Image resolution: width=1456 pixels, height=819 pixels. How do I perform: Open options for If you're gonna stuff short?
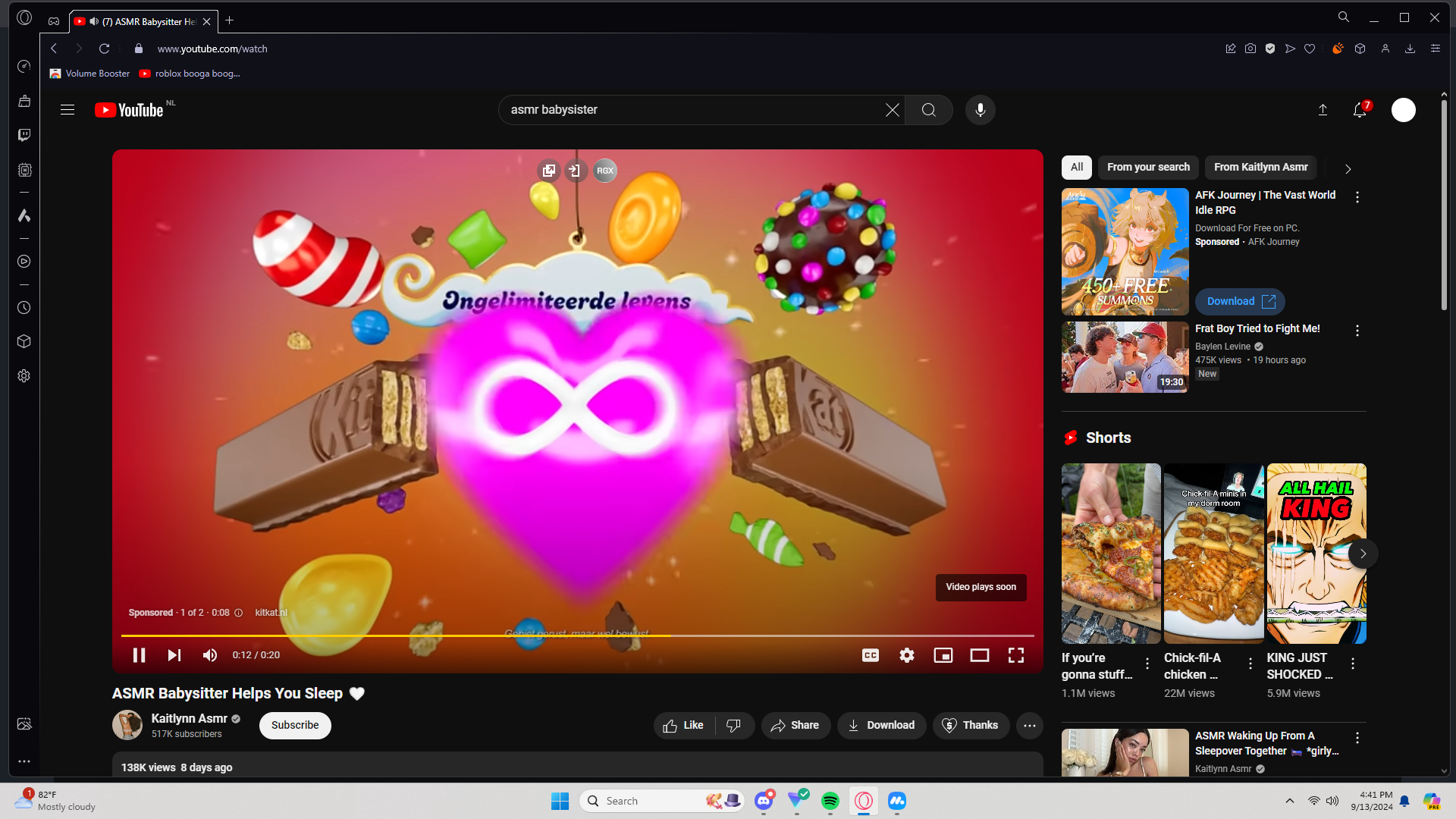pyautogui.click(x=1147, y=664)
